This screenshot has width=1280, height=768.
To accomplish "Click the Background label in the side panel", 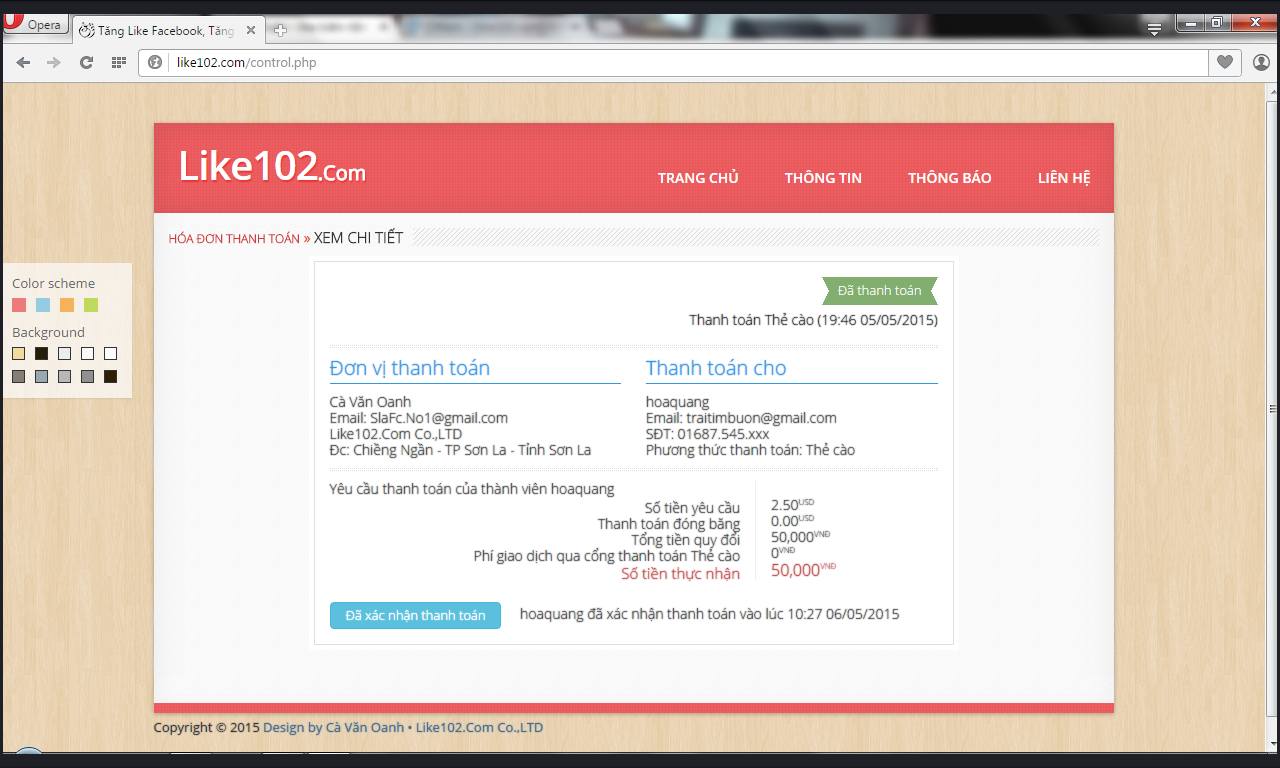I will [x=49, y=332].
